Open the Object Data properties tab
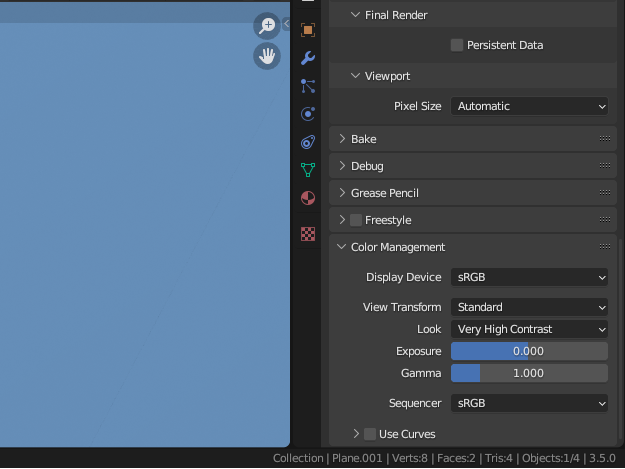The height and width of the screenshot is (469, 625). pos(308,170)
